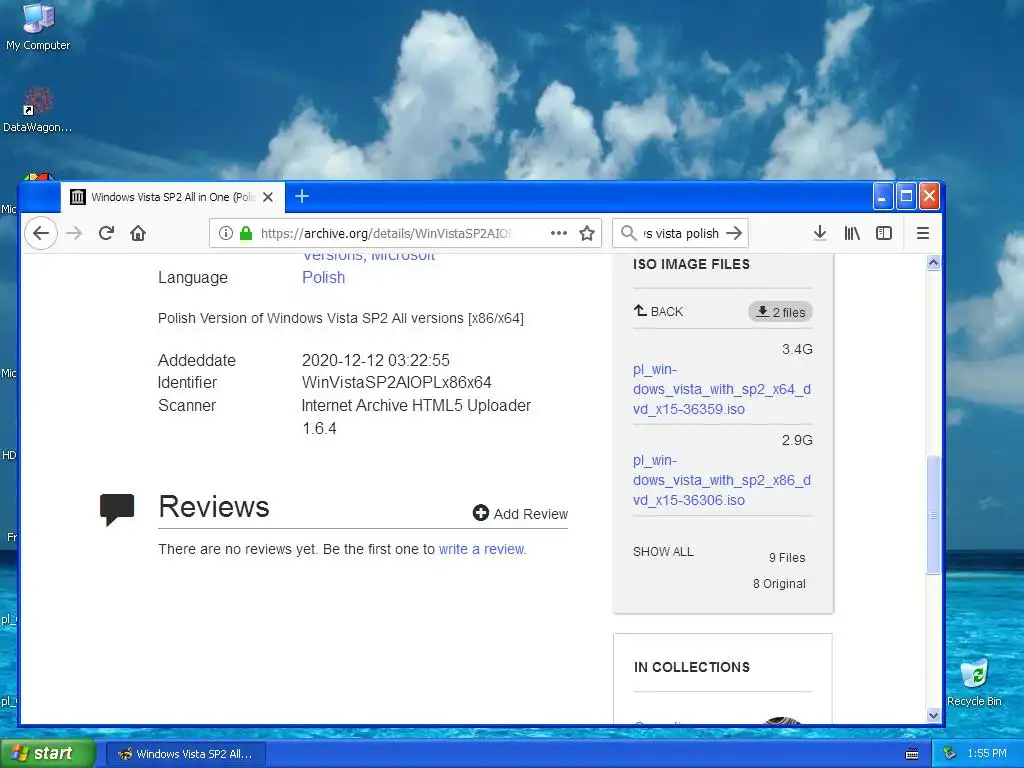Image resolution: width=1024 pixels, height=768 pixels.
Task: Toggle the sidebar view icon
Action: 884,233
